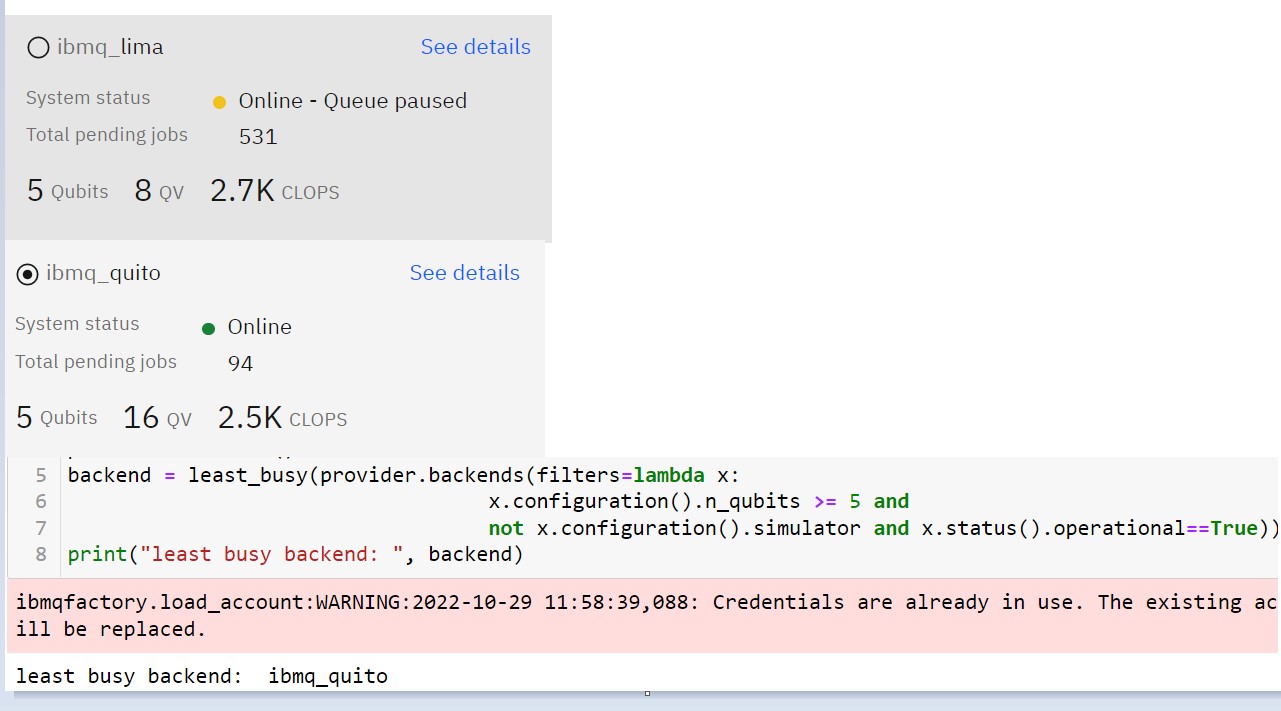Click the n_qubits filter code on line 6

coord(699,501)
